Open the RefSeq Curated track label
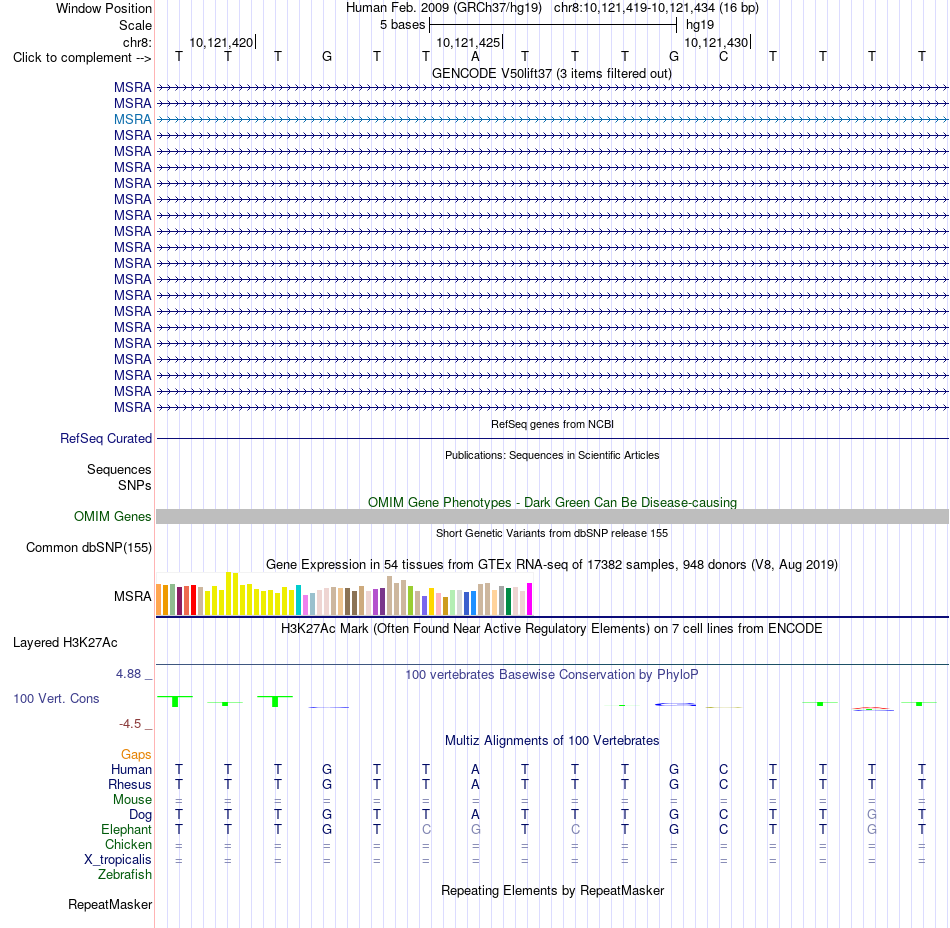Screen dimensions: 950x928 (105, 438)
